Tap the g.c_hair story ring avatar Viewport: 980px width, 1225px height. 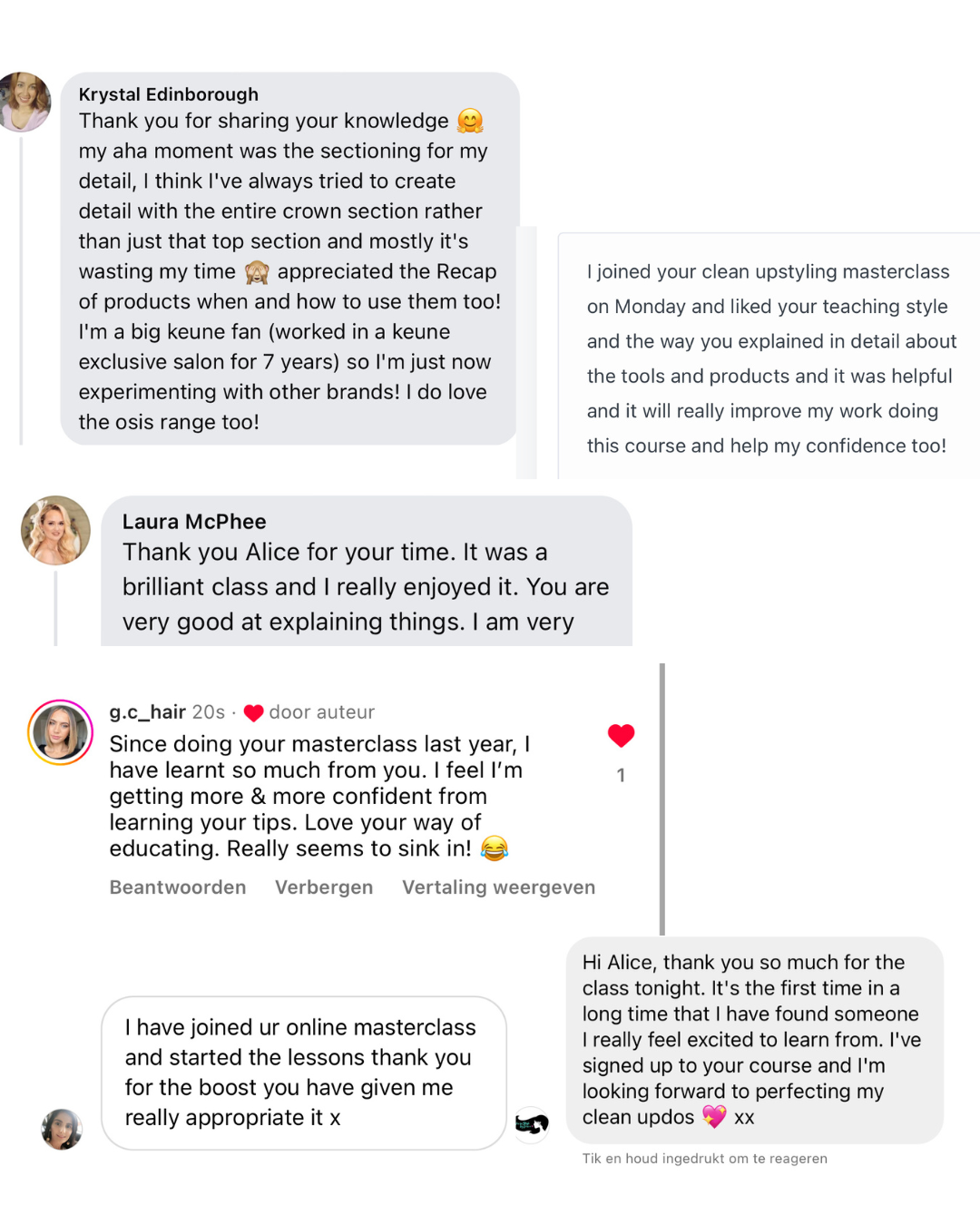(x=61, y=732)
